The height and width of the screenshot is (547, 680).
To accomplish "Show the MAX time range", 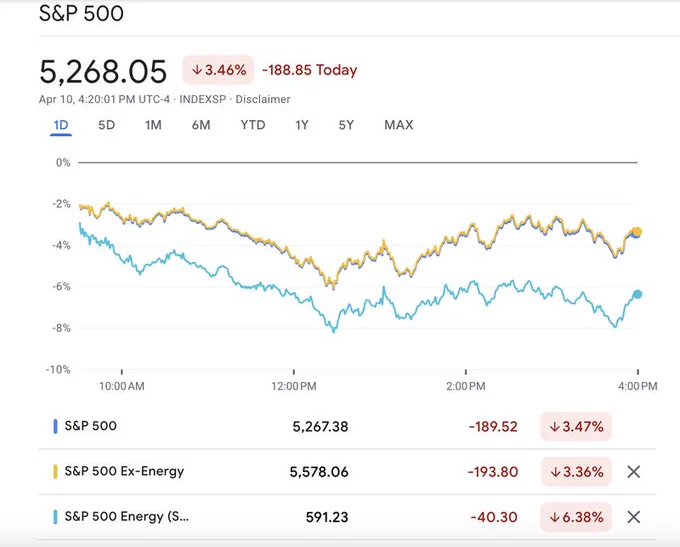I will coord(399,125).
